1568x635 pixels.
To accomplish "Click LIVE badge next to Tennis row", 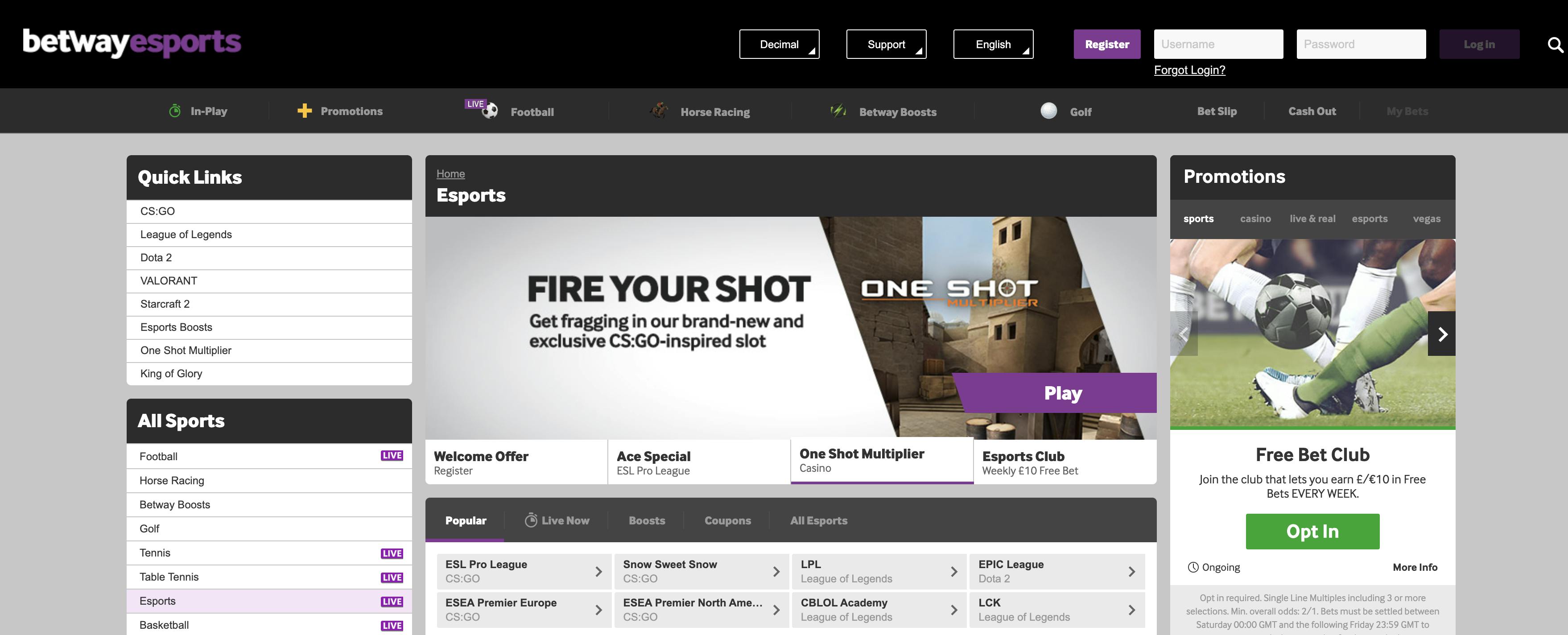I will pos(392,553).
